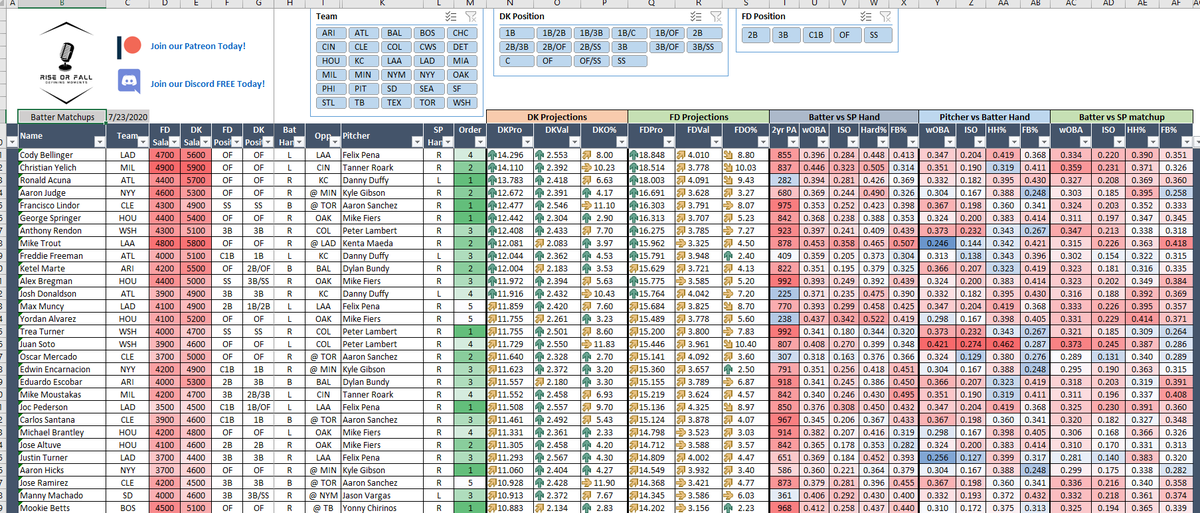Select BOS in the Team slicer

(427, 32)
